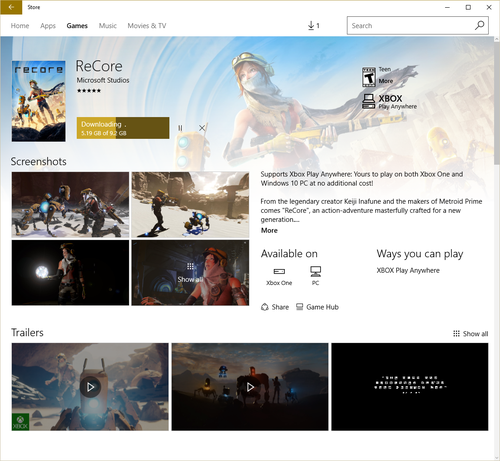Pause the ReCore download
This screenshot has width=500, height=461.
180,128
